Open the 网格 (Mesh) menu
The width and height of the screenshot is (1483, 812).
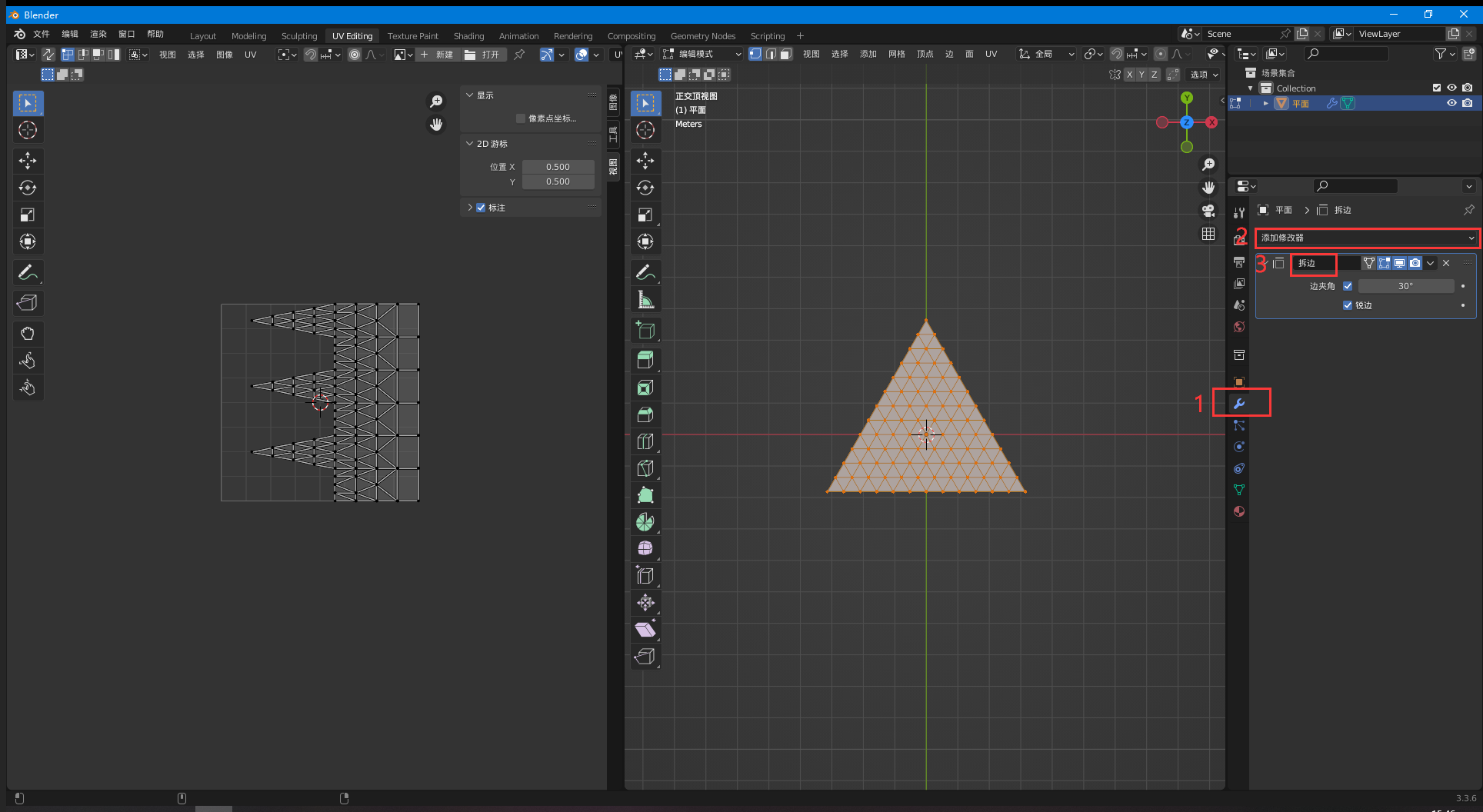point(897,54)
